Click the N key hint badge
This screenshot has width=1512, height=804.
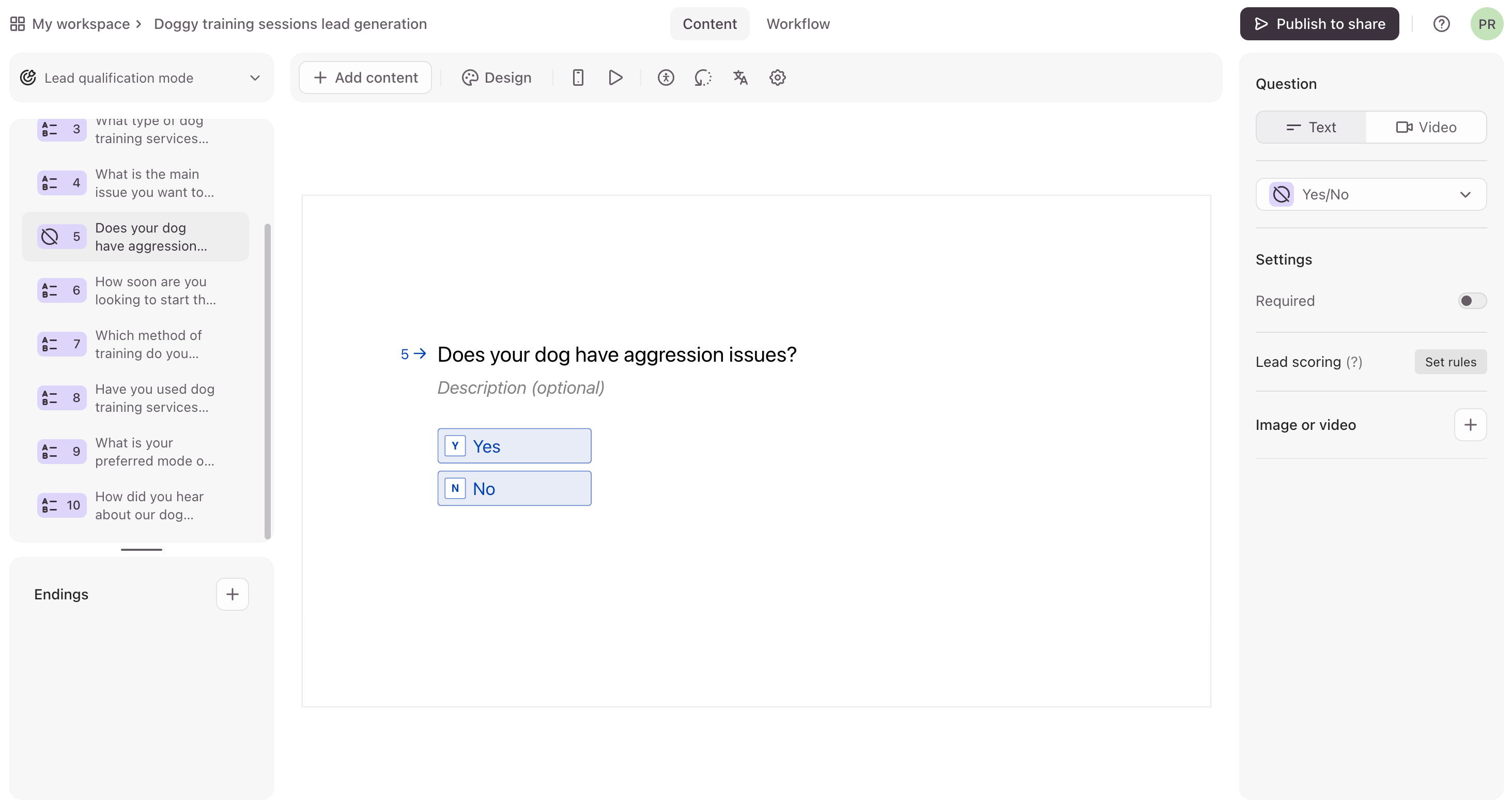[455, 488]
